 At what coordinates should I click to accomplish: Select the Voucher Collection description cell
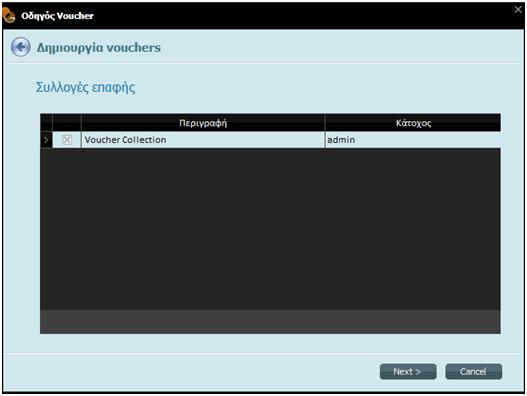click(x=203, y=140)
